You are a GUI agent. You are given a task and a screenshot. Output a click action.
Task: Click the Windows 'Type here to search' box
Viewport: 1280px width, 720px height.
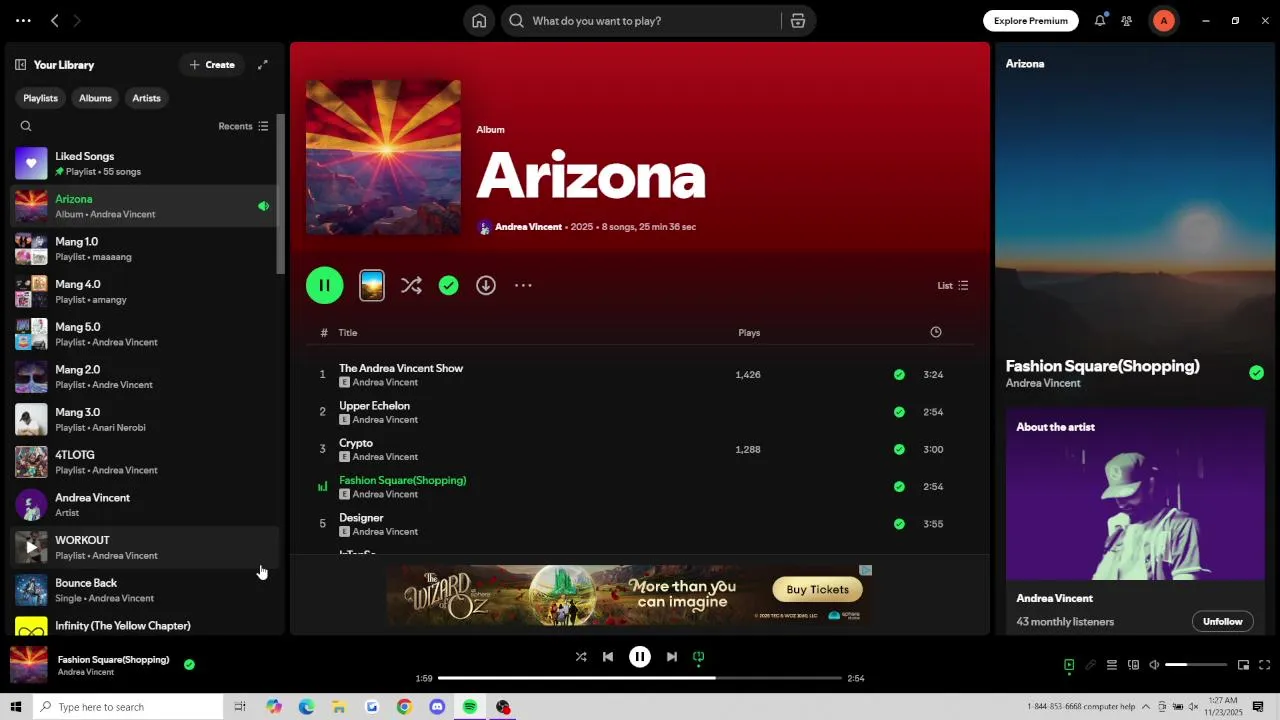(x=128, y=707)
